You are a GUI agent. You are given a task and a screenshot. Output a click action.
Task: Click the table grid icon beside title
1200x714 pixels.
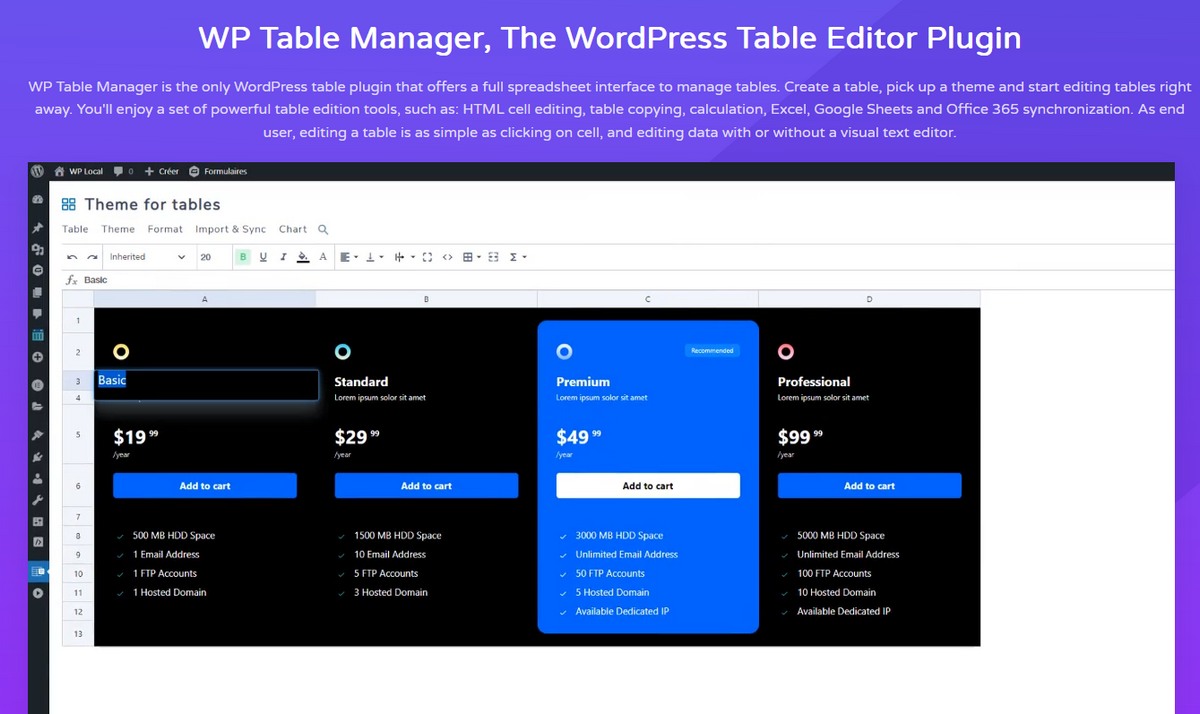pyautogui.click(x=69, y=204)
